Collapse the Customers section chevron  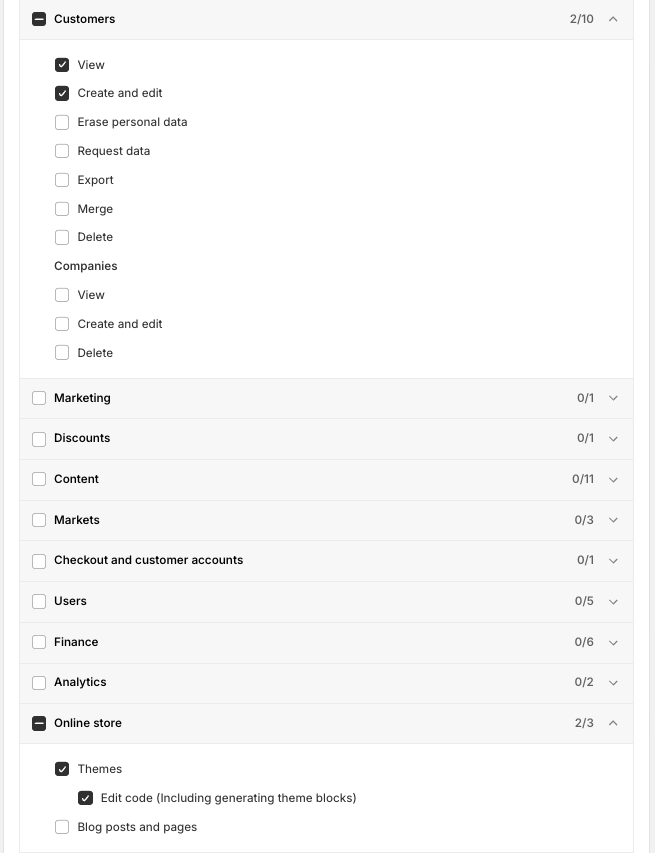coord(613,19)
